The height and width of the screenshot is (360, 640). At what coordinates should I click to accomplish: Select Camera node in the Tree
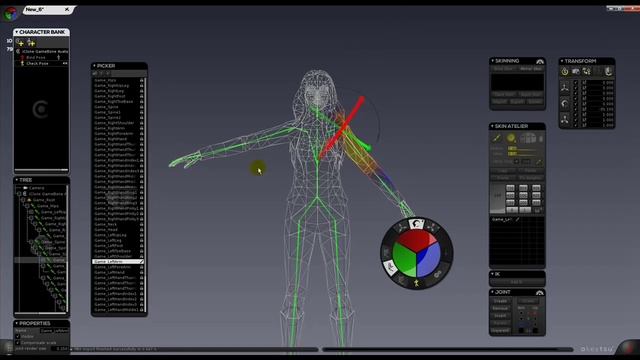[x=36, y=188]
